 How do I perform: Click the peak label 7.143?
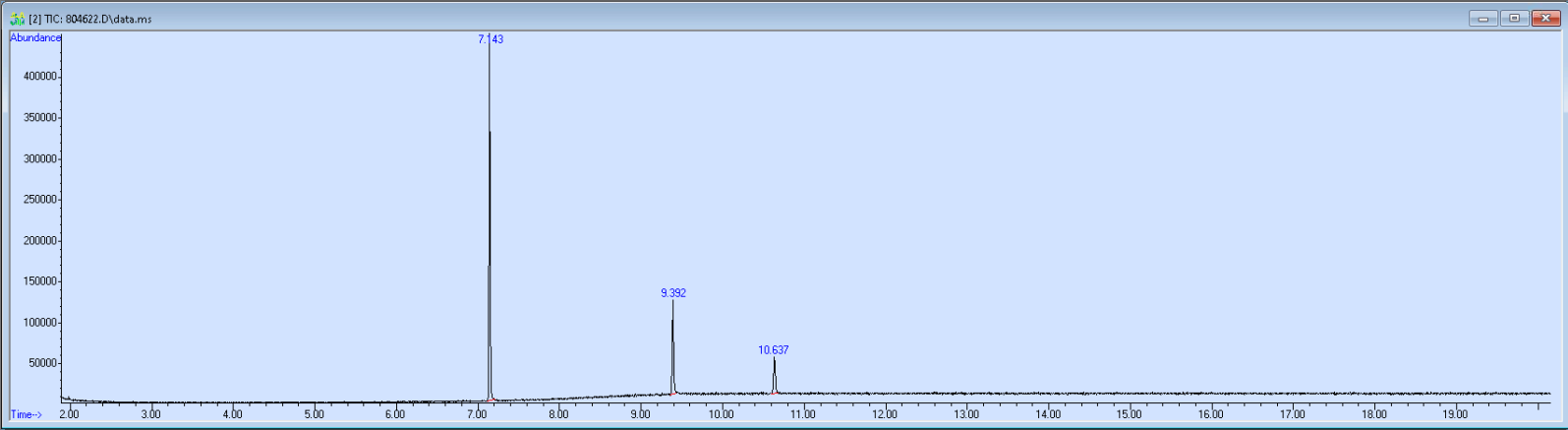tap(491, 39)
